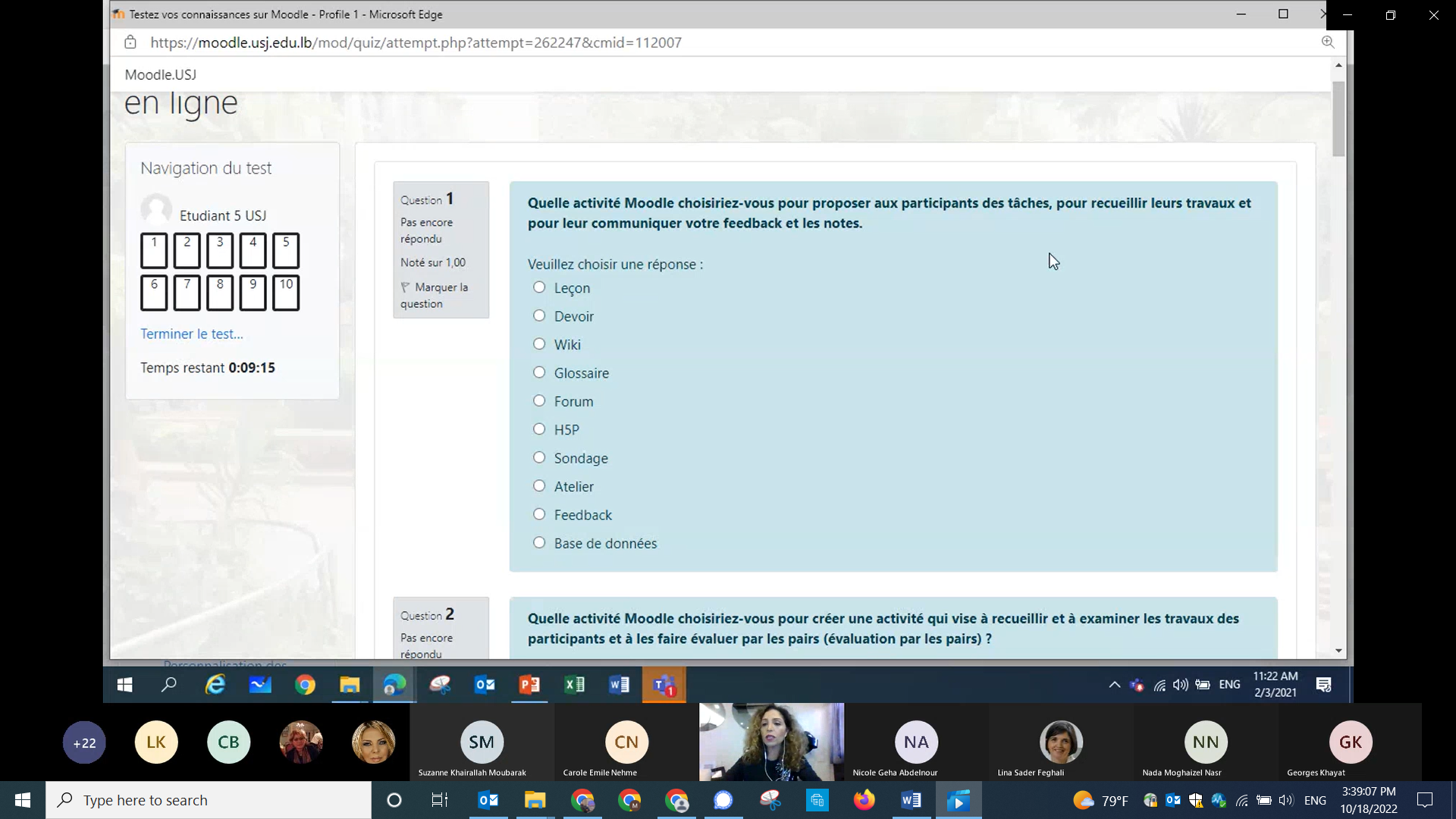Open Chrome in the shared screen's taskbar
This screenshot has width=1456, height=819.
click(305, 685)
